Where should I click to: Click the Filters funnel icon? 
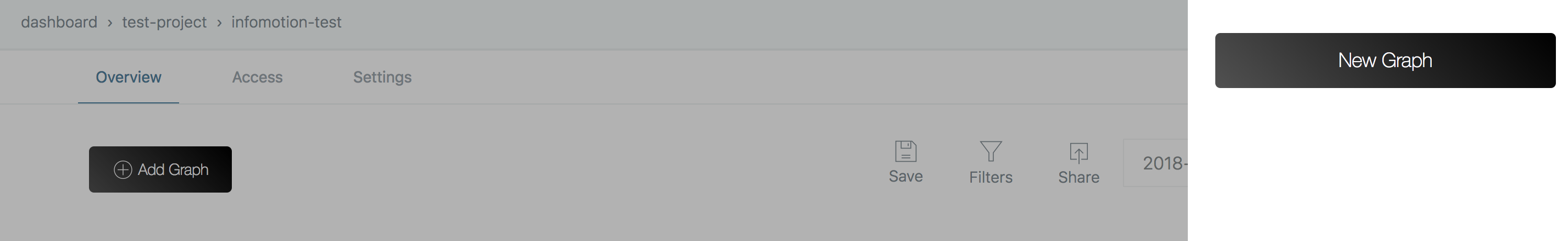coord(991,151)
